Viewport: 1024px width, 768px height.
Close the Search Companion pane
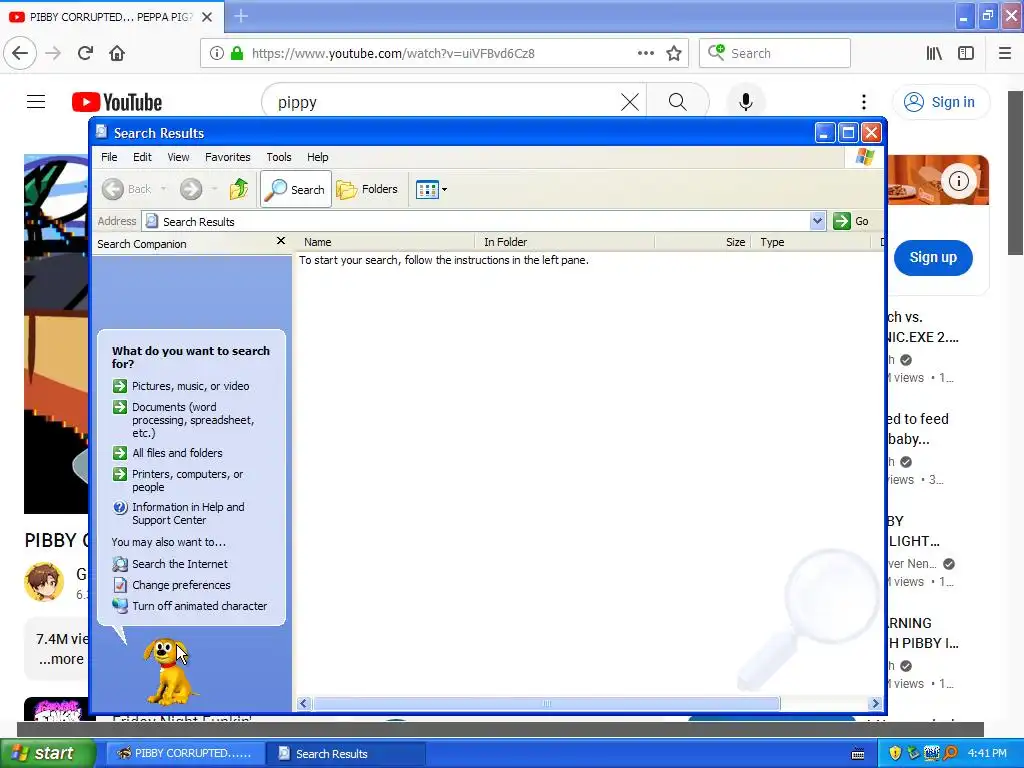pyautogui.click(x=281, y=241)
